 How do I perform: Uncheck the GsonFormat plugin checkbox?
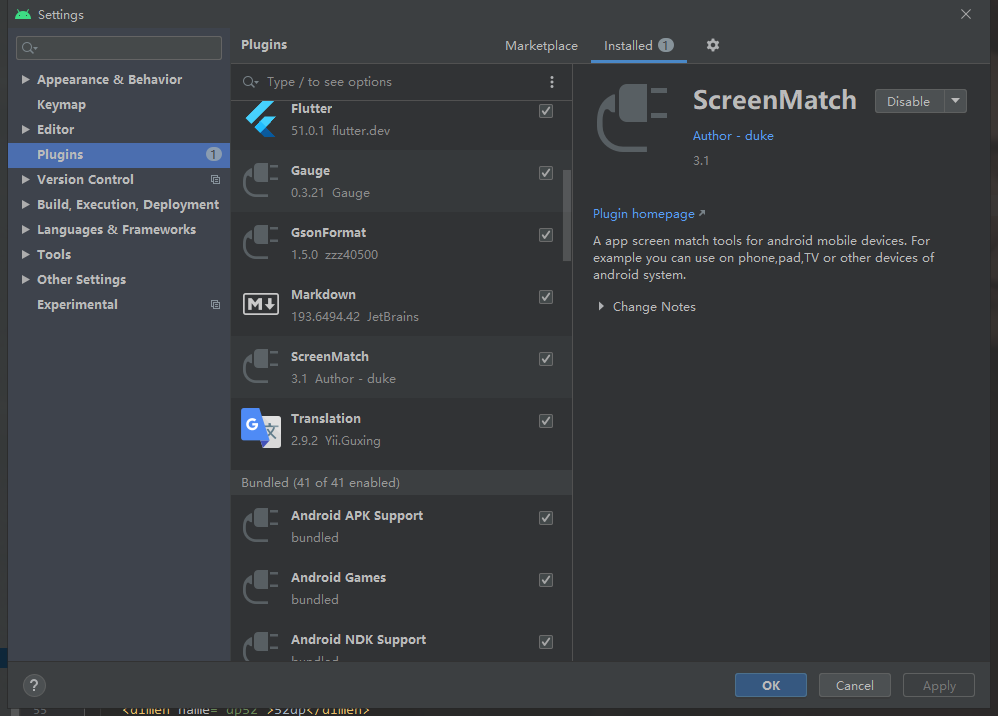(546, 235)
